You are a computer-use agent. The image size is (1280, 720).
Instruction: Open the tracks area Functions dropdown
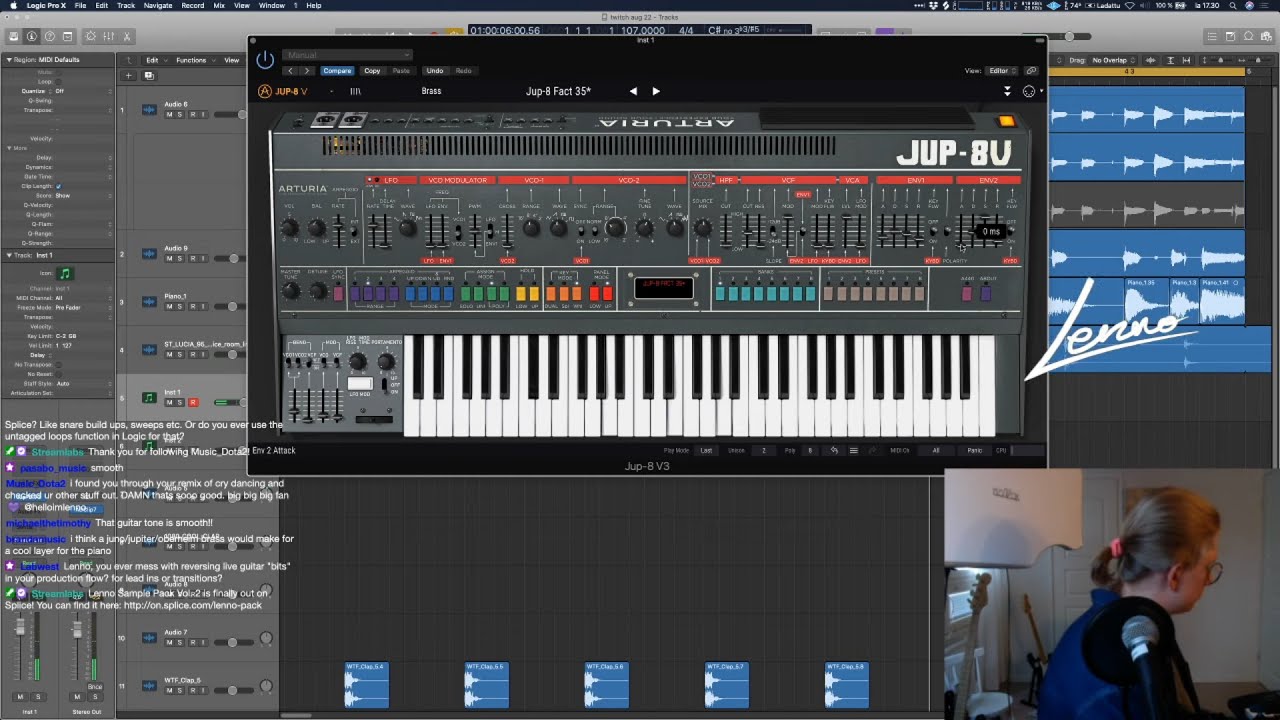click(x=194, y=60)
